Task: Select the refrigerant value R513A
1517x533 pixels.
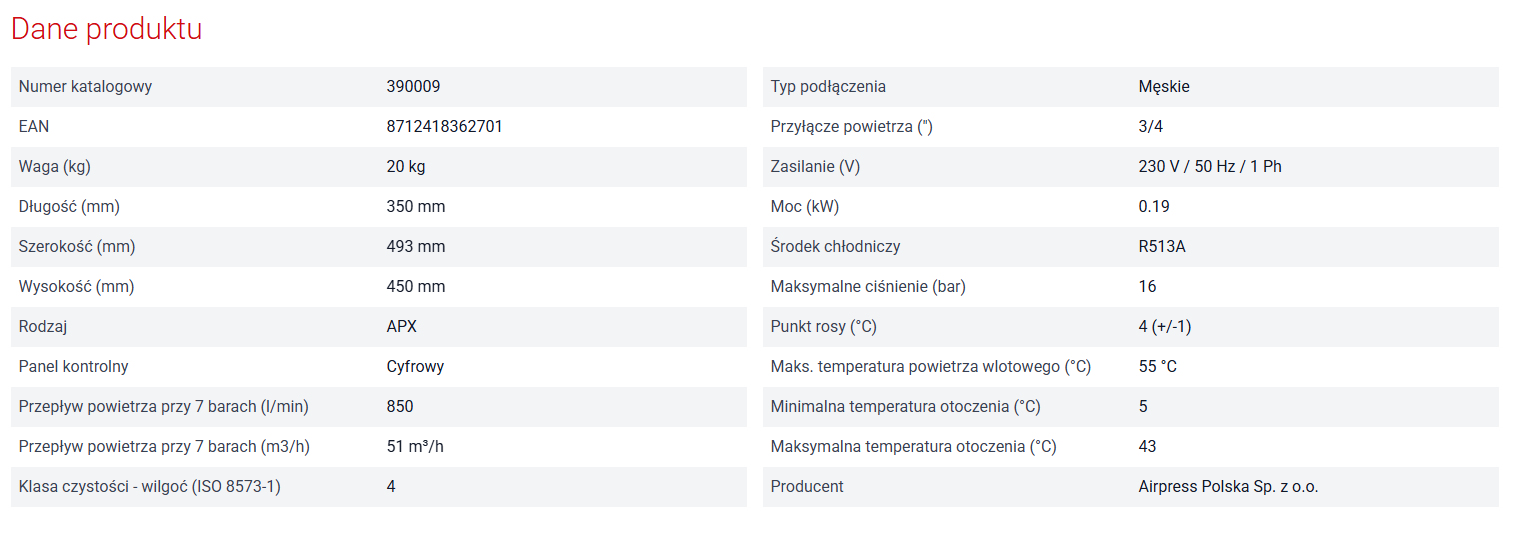Action: pos(1161,247)
